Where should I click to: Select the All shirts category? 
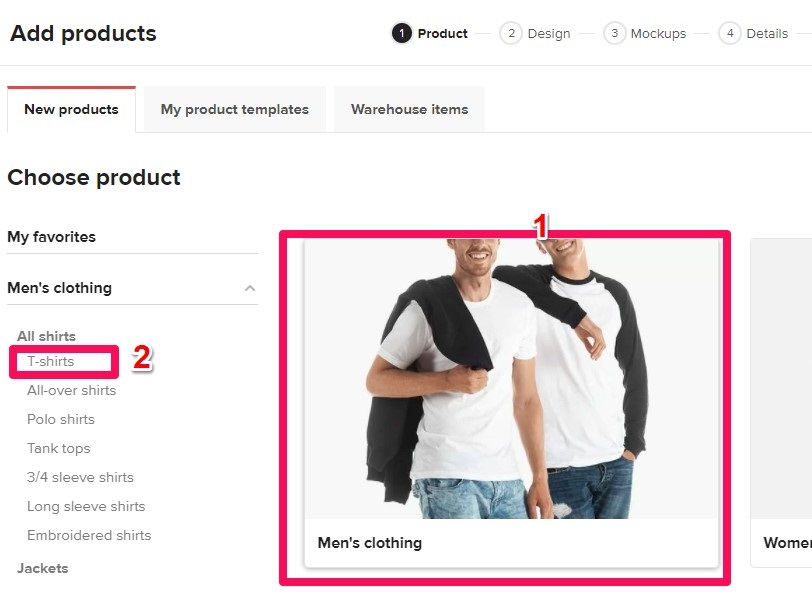click(x=46, y=336)
